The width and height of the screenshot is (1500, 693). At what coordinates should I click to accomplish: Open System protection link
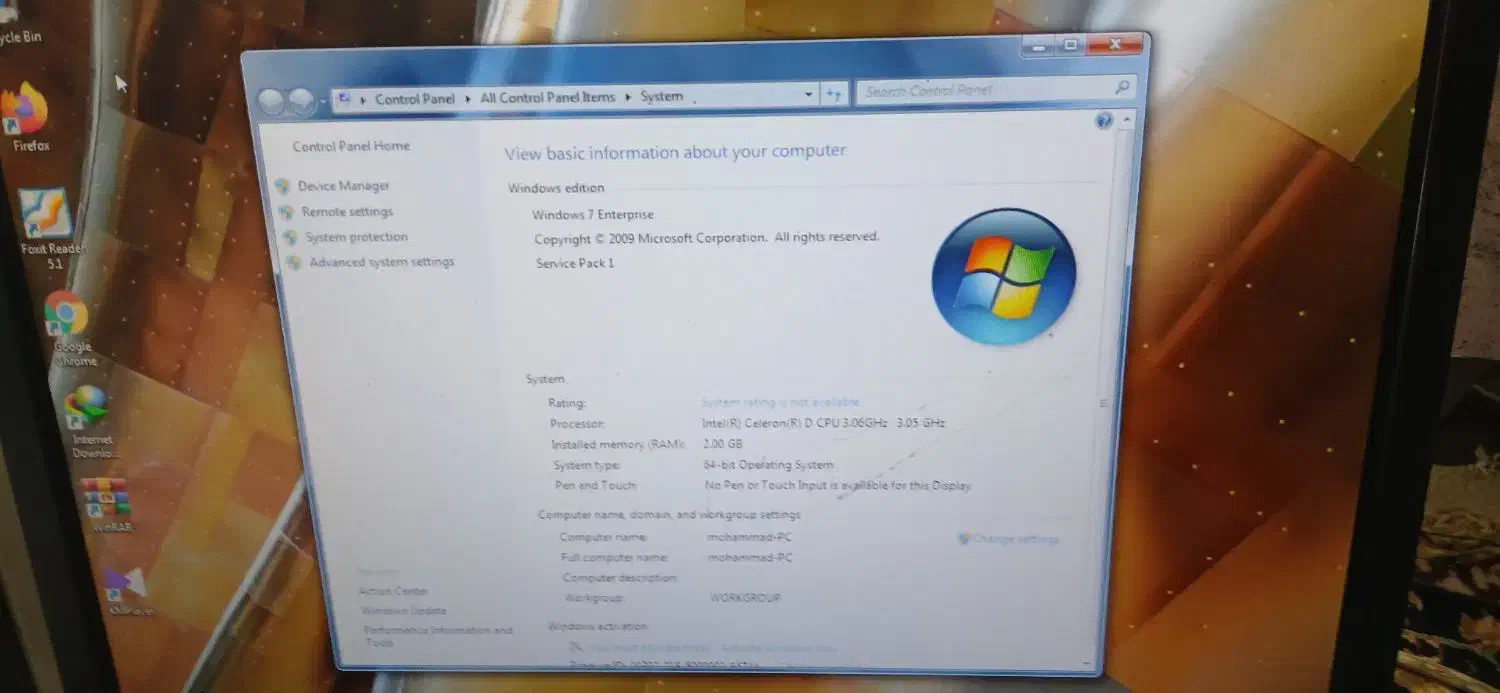357,238
